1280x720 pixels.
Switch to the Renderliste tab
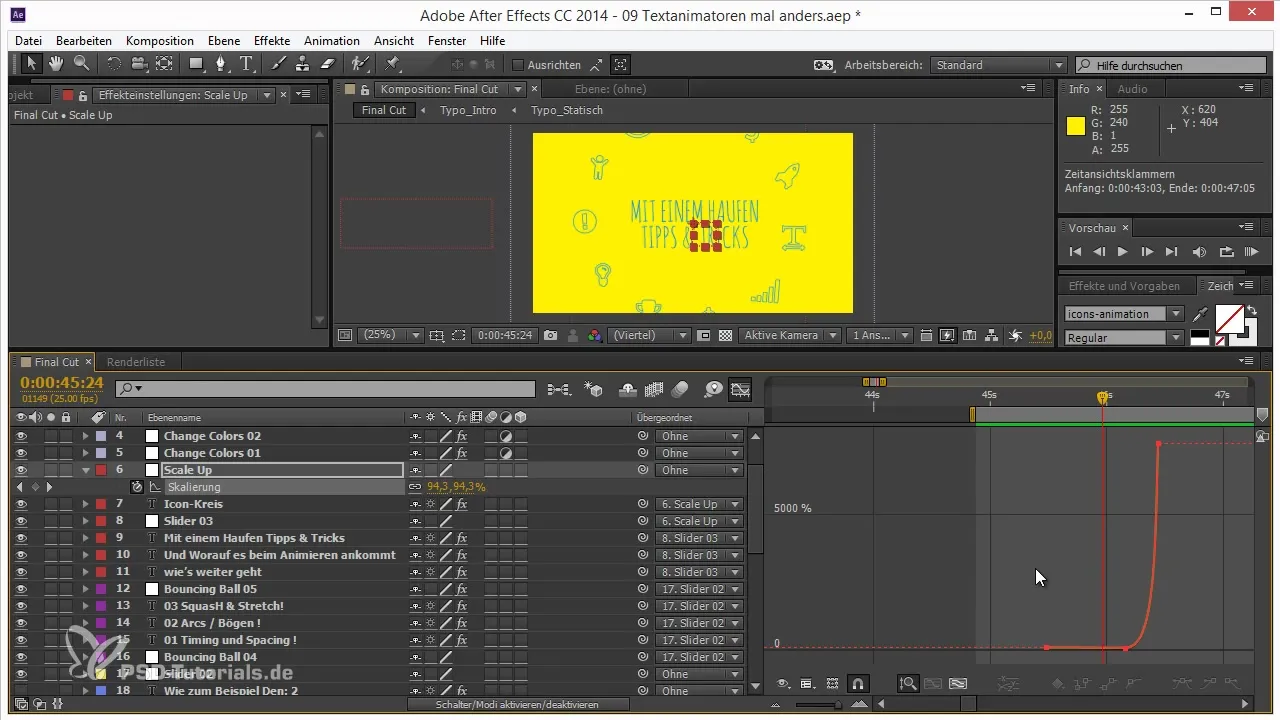pos(136,362)
